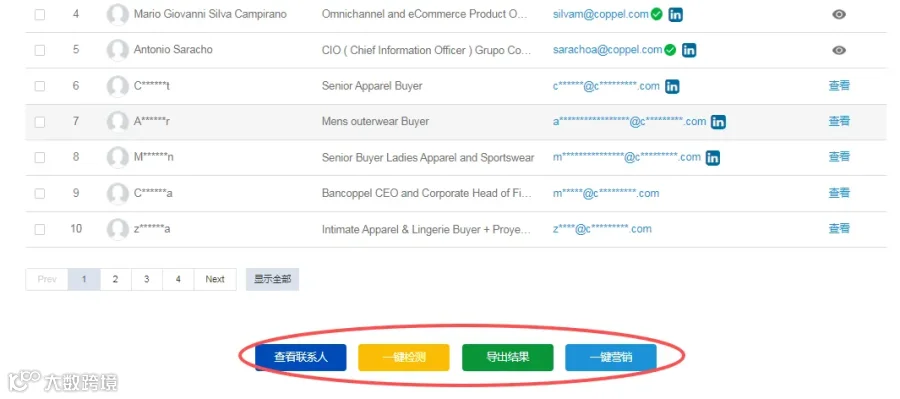Click 查看 link in Intimate Apparel row

pyautogui.click(x=839, y=229)
